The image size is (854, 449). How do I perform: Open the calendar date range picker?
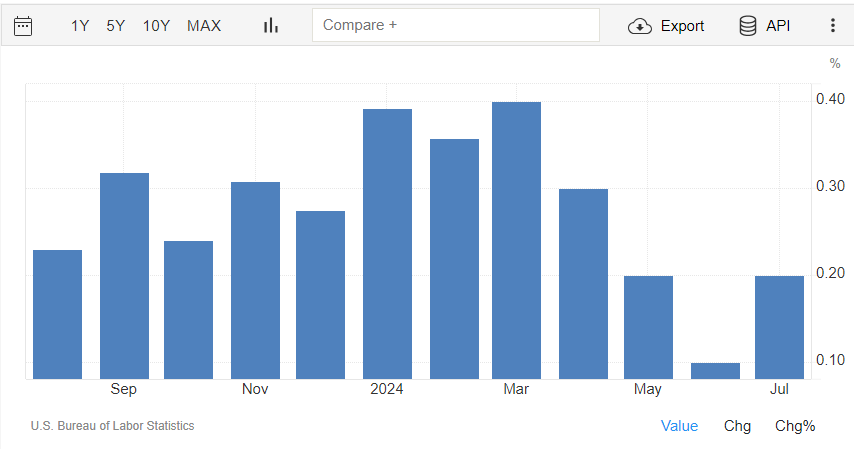click(23, 26)
